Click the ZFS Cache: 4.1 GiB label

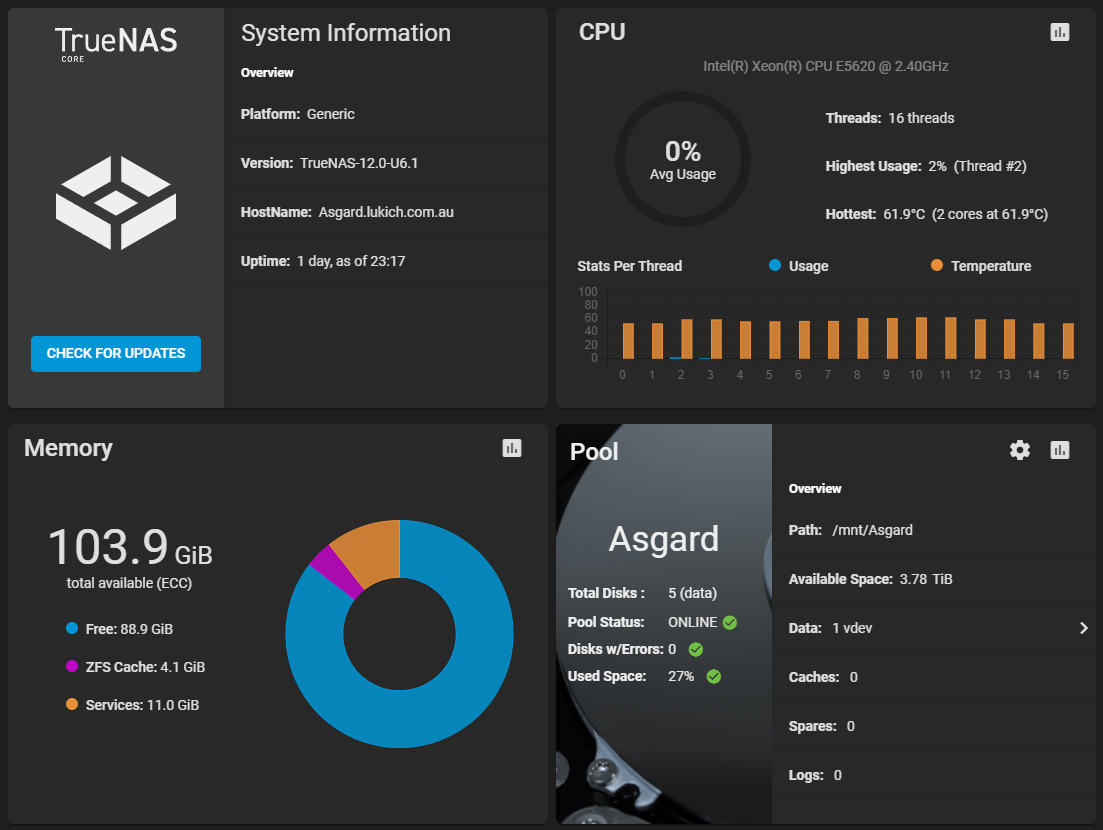[x=146, y=667]
